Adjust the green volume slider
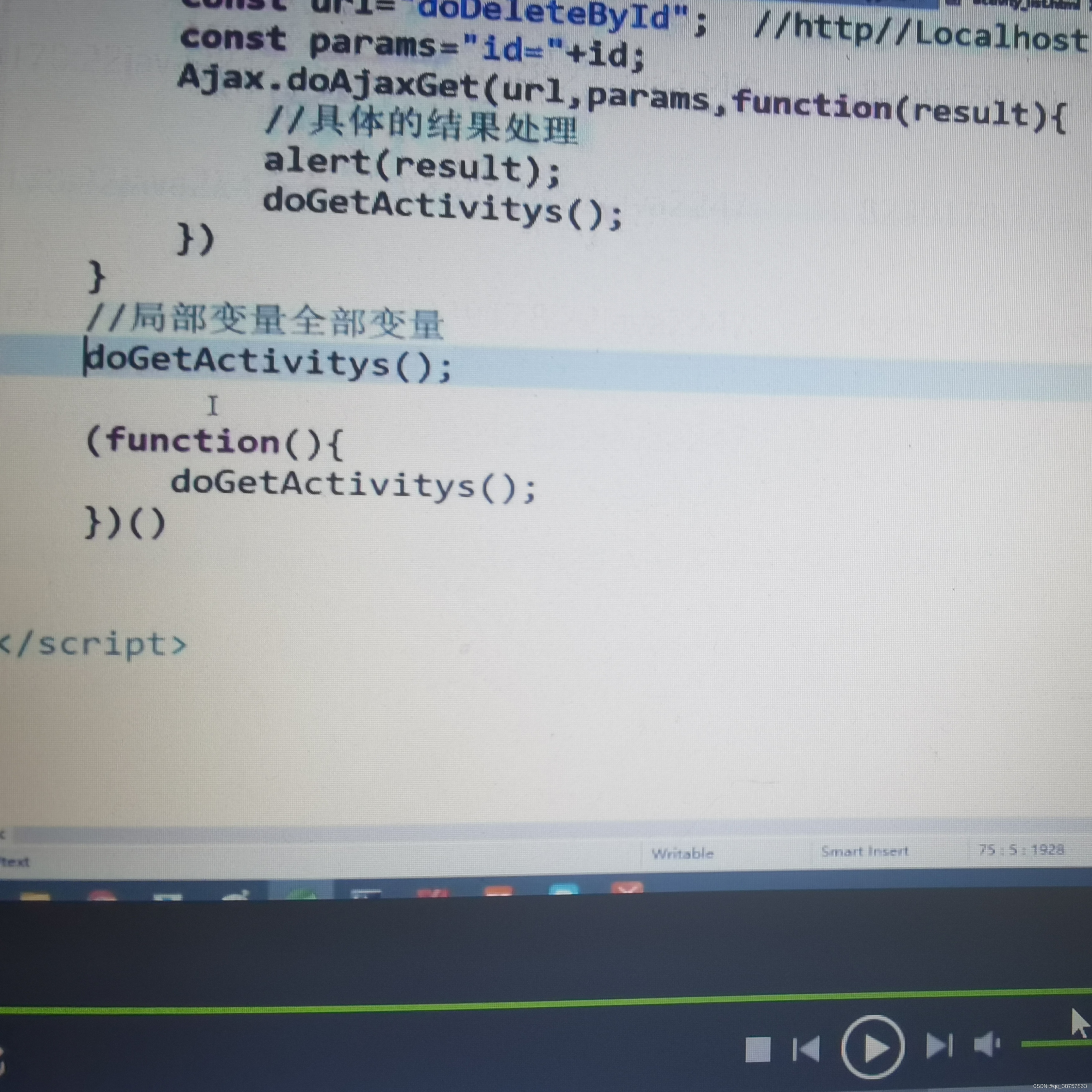Image resolution: width=1092 pixels, height=1092 pixels. pos(1056,1043)
